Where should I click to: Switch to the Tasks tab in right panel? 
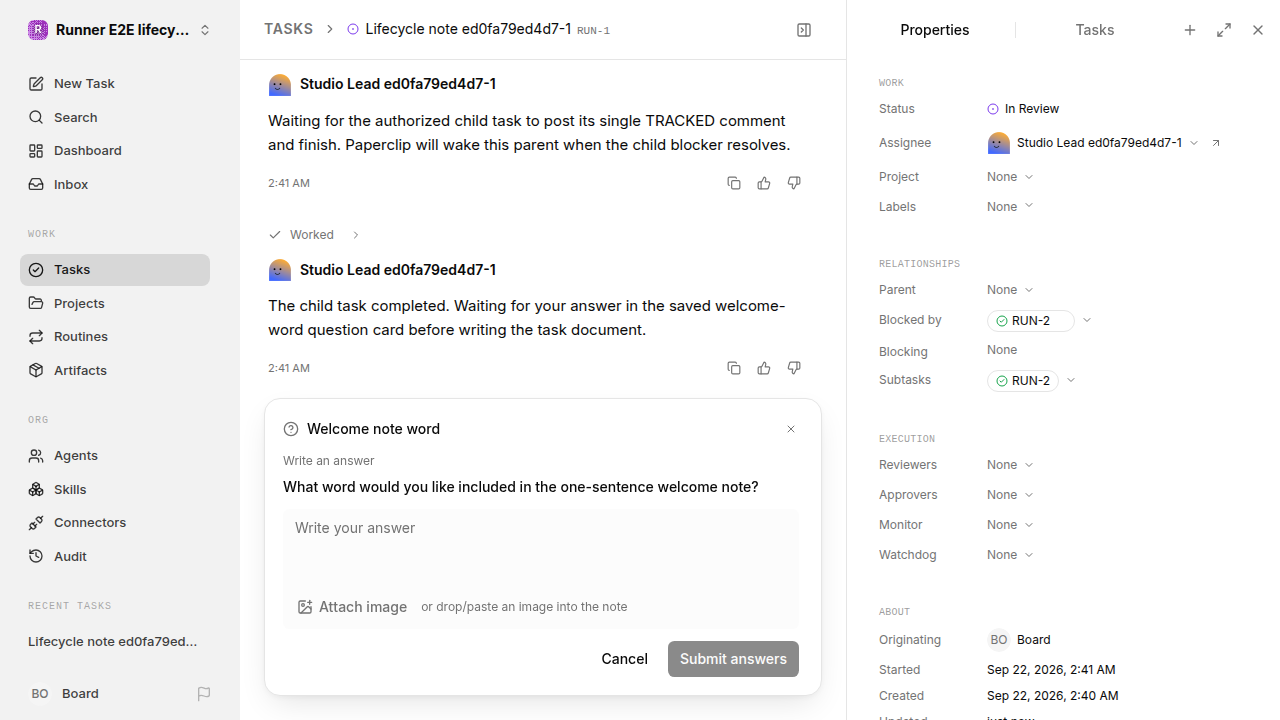point(1095,30)
